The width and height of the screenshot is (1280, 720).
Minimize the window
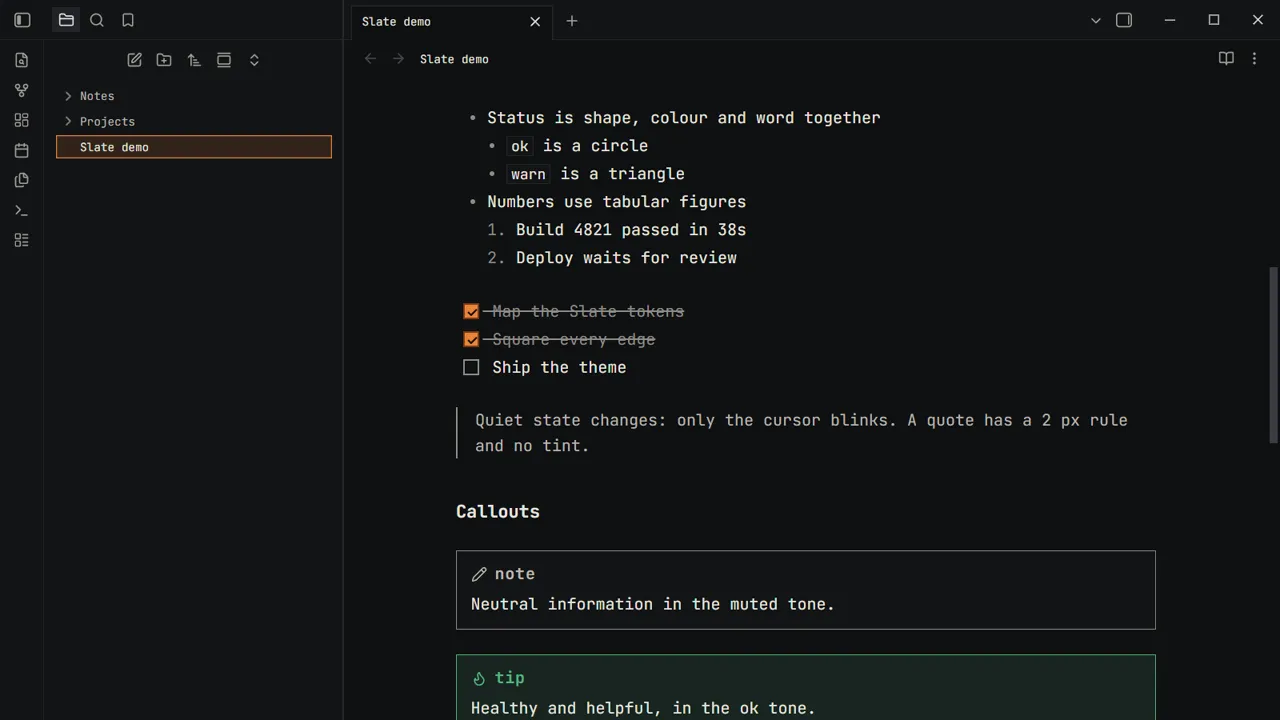1170,20
